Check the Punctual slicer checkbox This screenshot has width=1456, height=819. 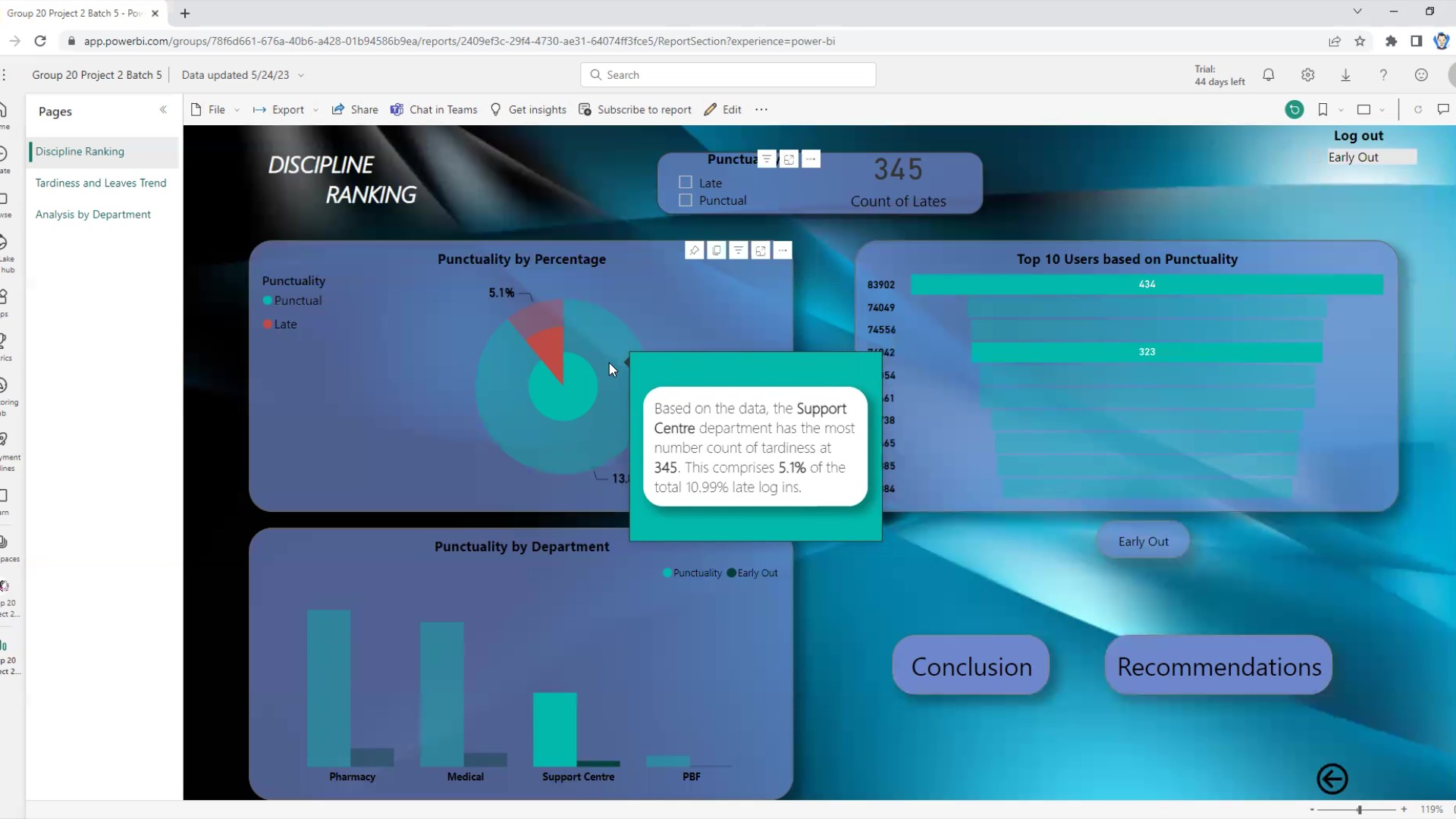coord(686,200)
